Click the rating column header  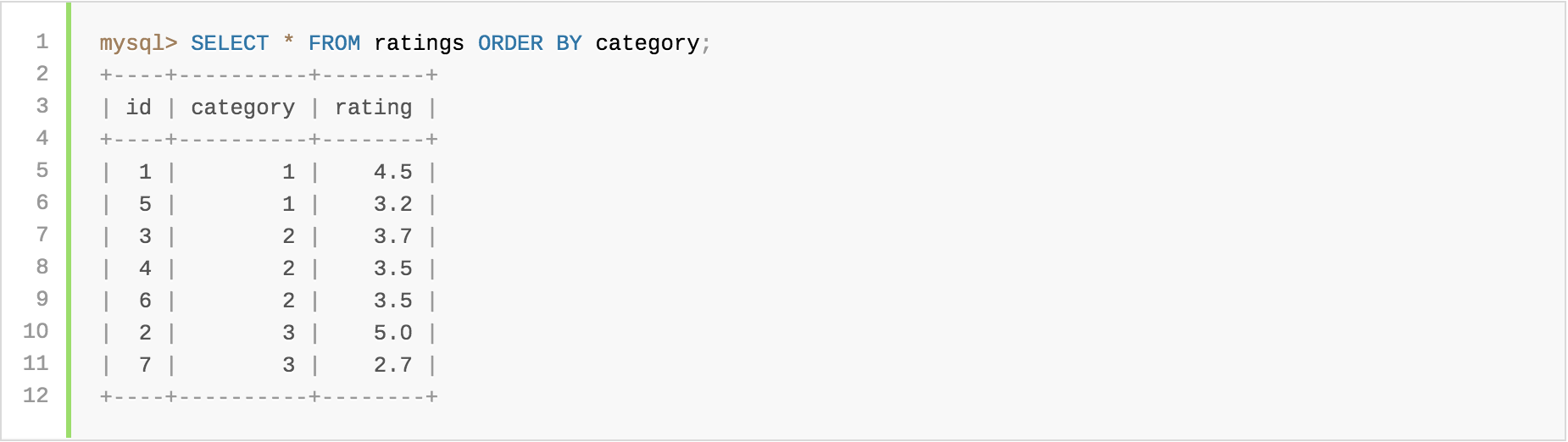coord(373,108)
